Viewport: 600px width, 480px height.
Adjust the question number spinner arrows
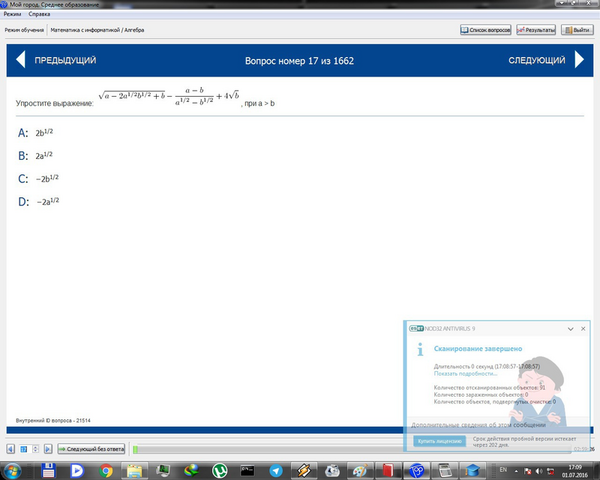(x=36, y=449)
